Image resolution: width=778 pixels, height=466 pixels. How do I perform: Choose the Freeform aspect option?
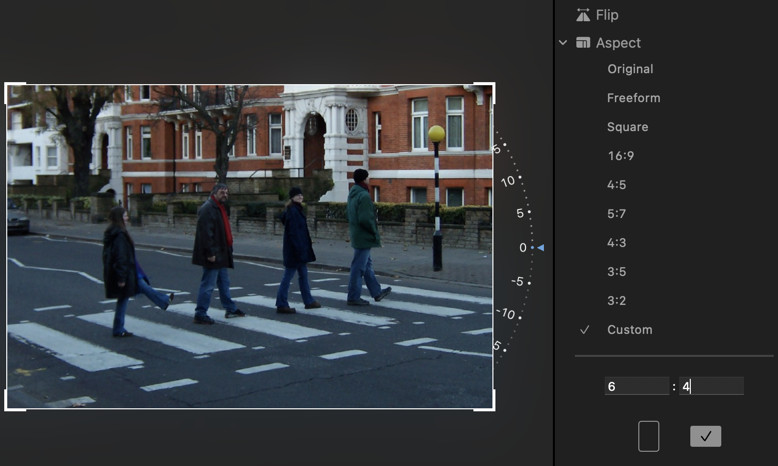[633, 98]
